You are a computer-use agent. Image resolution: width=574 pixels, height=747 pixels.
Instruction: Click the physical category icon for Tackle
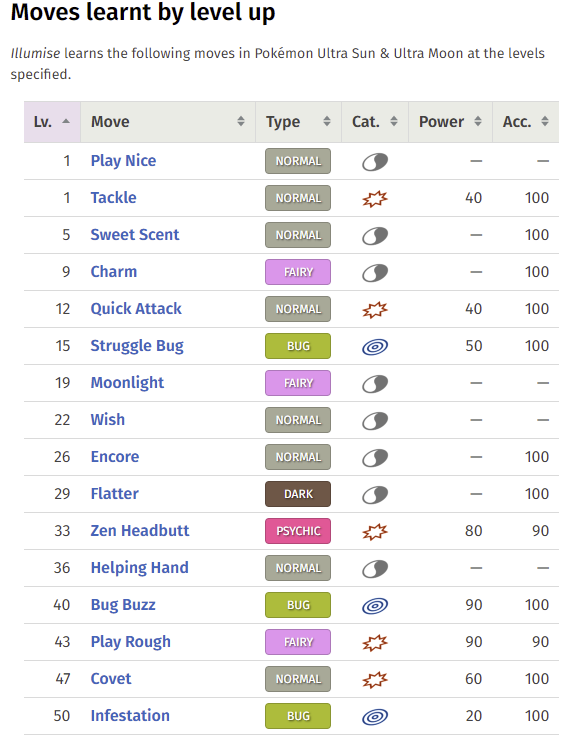click(375, 198)
